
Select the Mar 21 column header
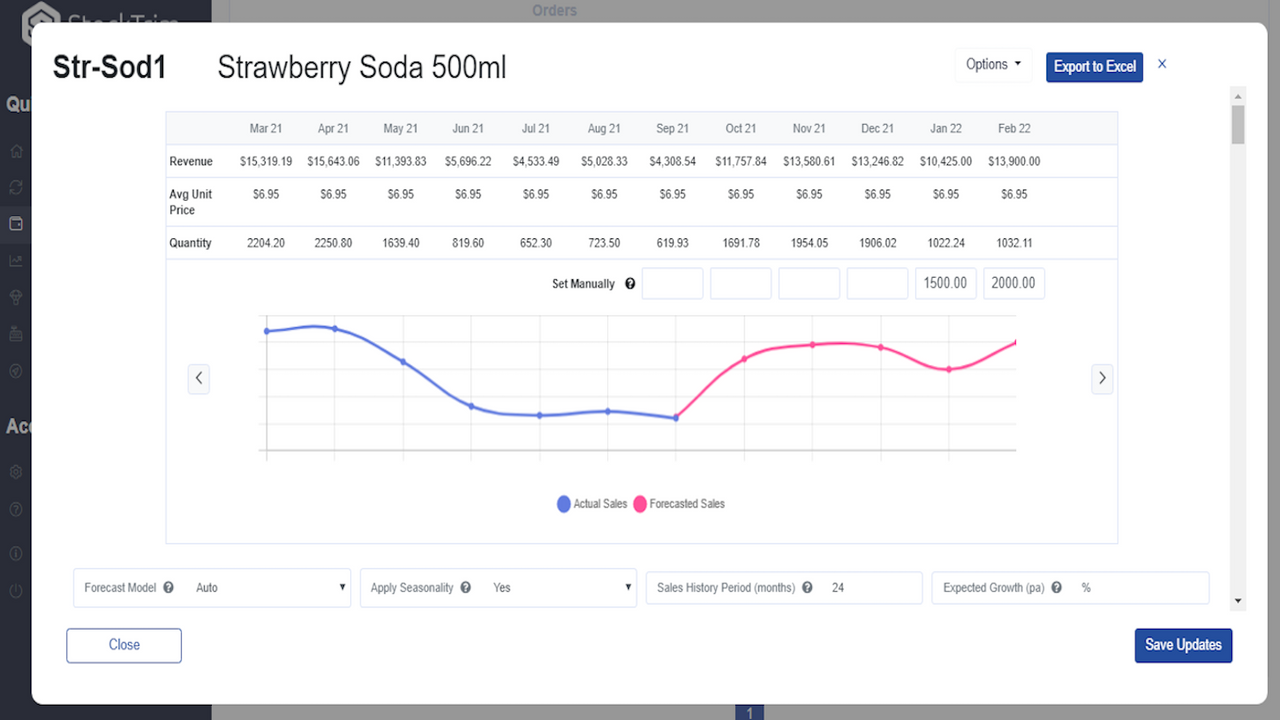265,128
